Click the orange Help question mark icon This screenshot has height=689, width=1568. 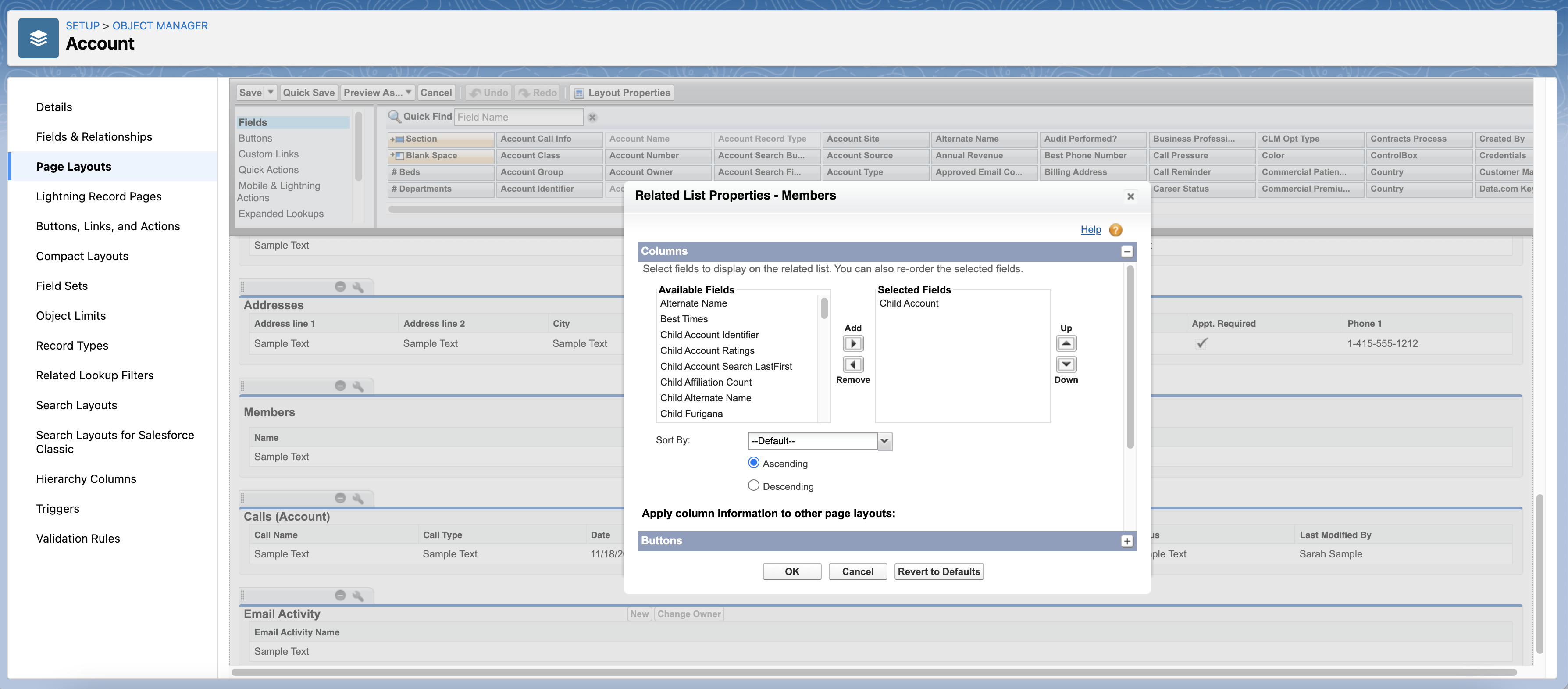tap(1115, 230)
